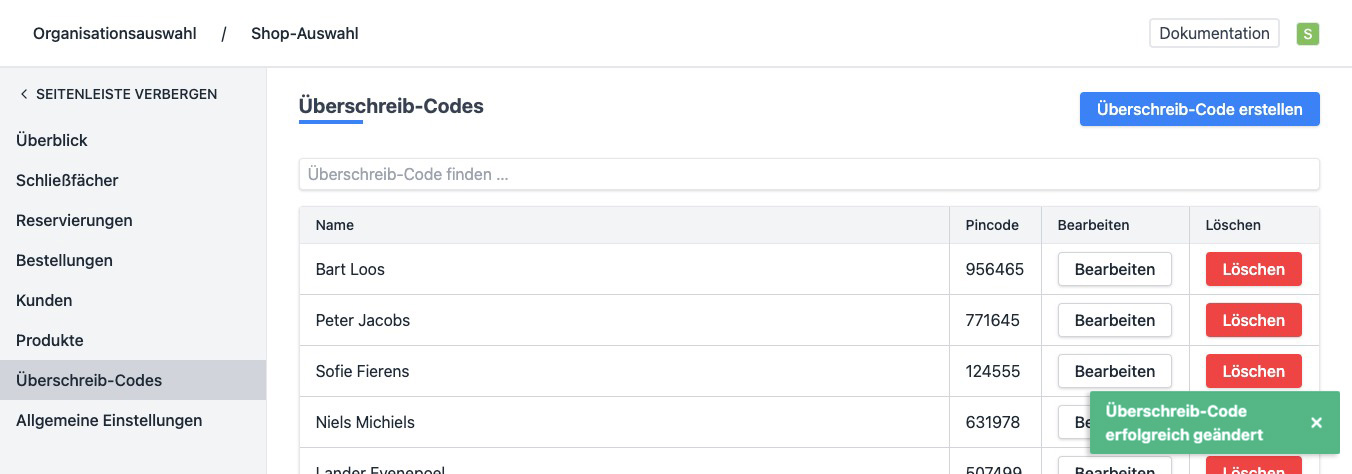Viewport: 1352px width, 474px height.
Task: Click the green S user avatar
Action: coord(1307,34)
